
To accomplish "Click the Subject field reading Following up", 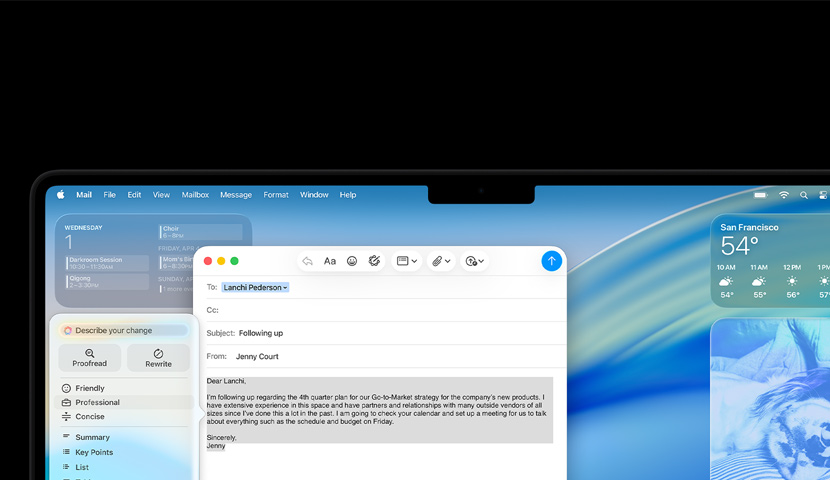I will click(385, 333).
